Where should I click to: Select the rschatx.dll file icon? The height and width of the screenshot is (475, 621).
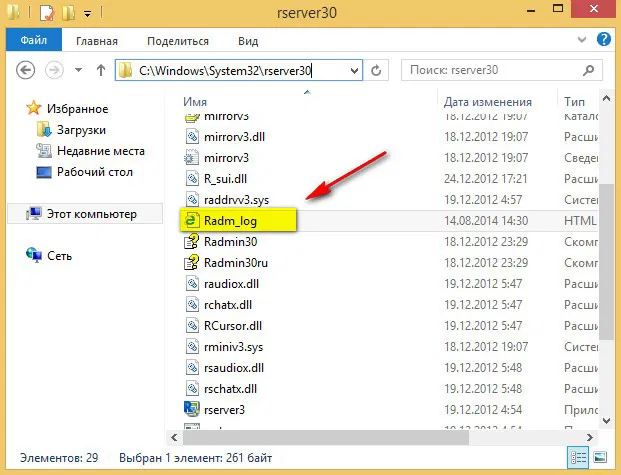tap(192, 389)
